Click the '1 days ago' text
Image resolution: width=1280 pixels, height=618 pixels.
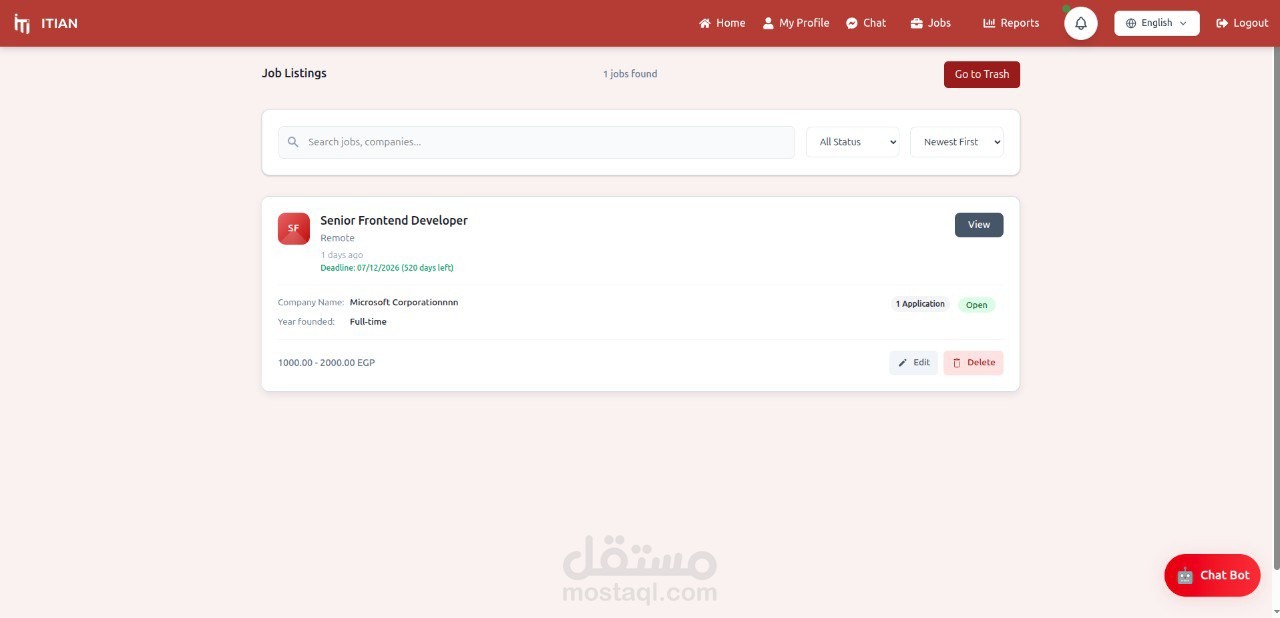(342, 255)
